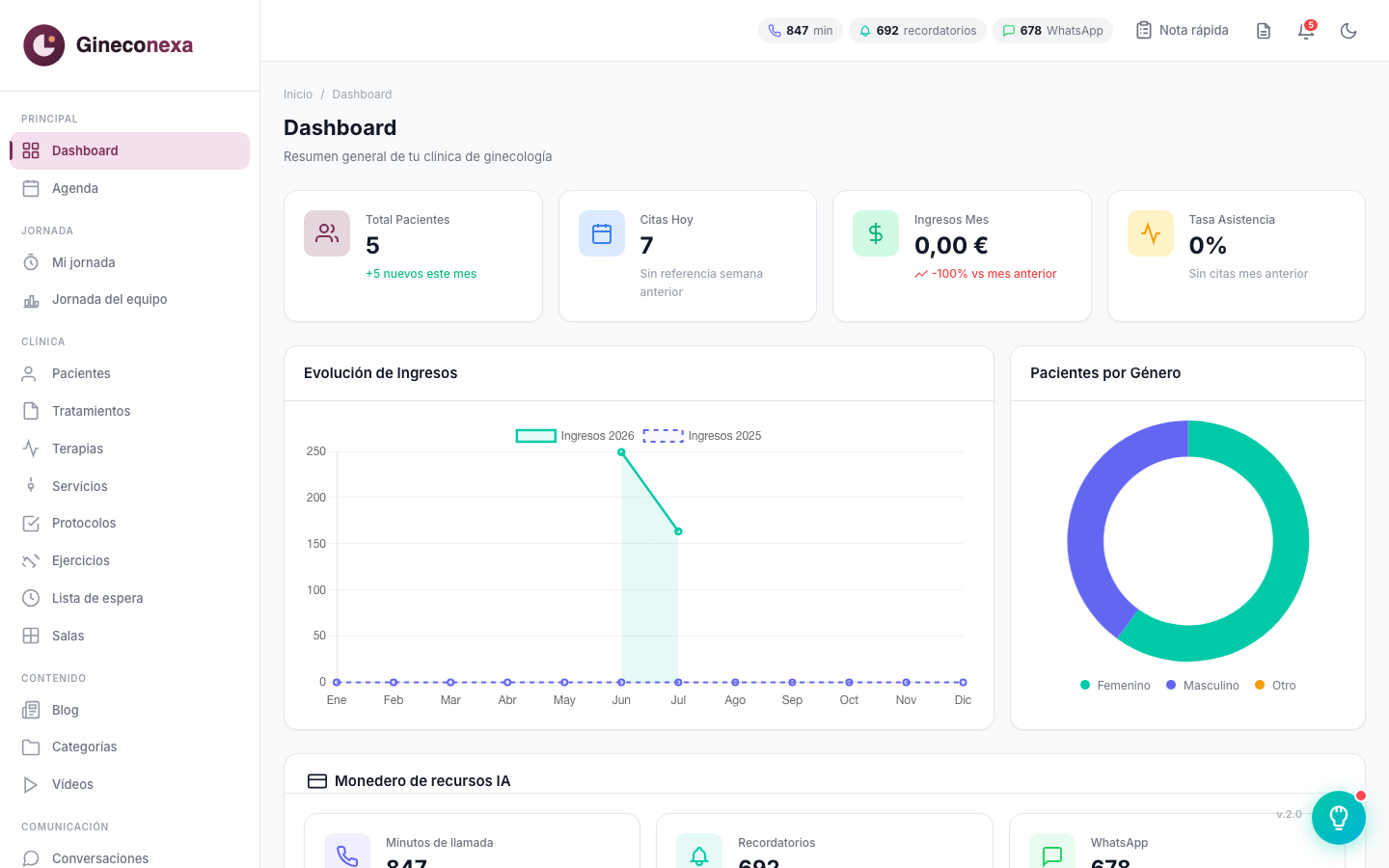The image size is (1389, 868).
Task: Click the Categorías folder icon
Action: 31,746
